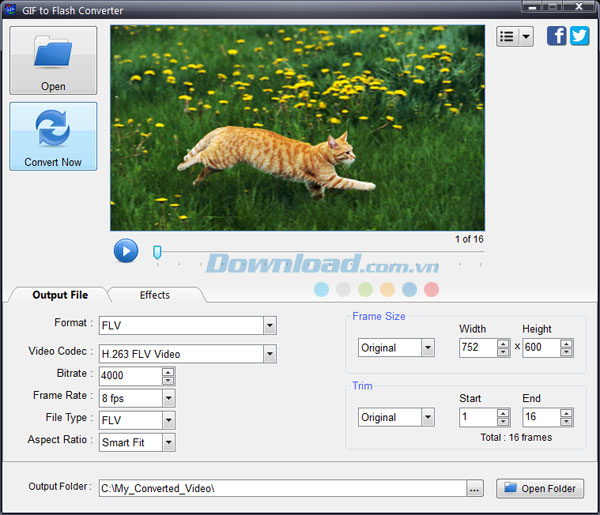The image size is (600, 515).
Task: Expand the list menu dropdown arrow
Action: click(x=526, y=37)
